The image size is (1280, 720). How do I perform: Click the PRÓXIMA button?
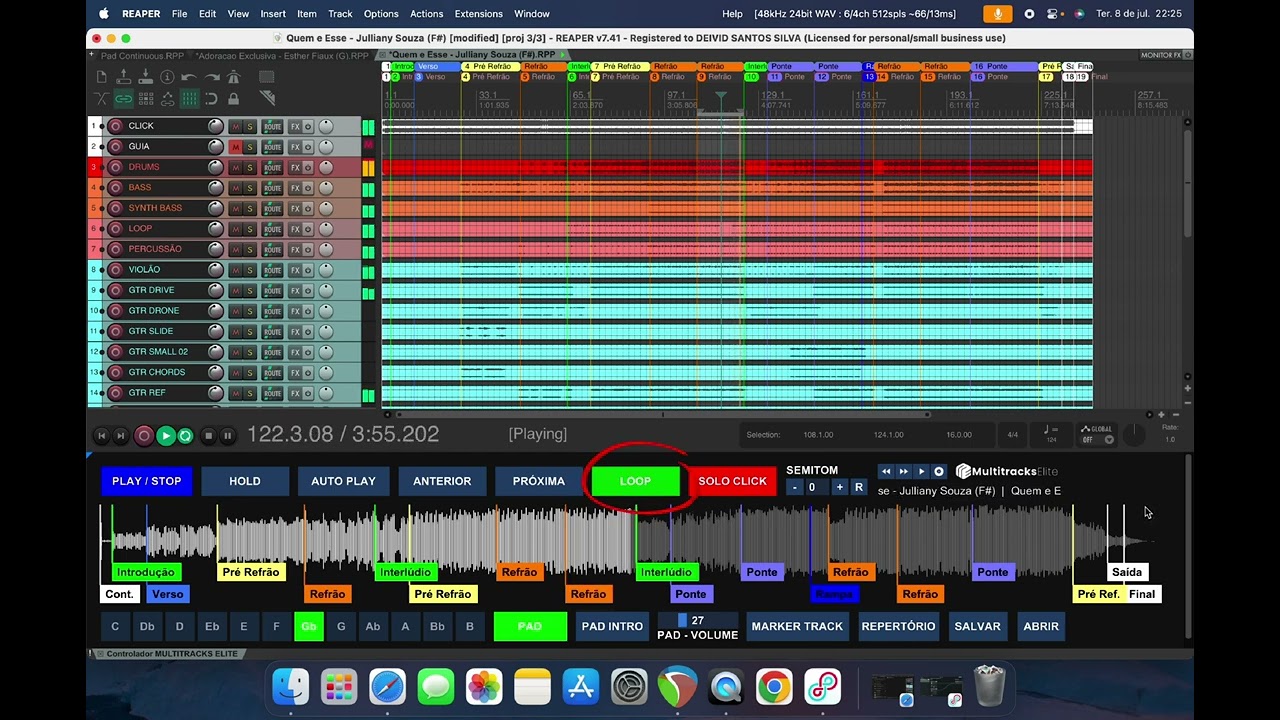(539, 481)
